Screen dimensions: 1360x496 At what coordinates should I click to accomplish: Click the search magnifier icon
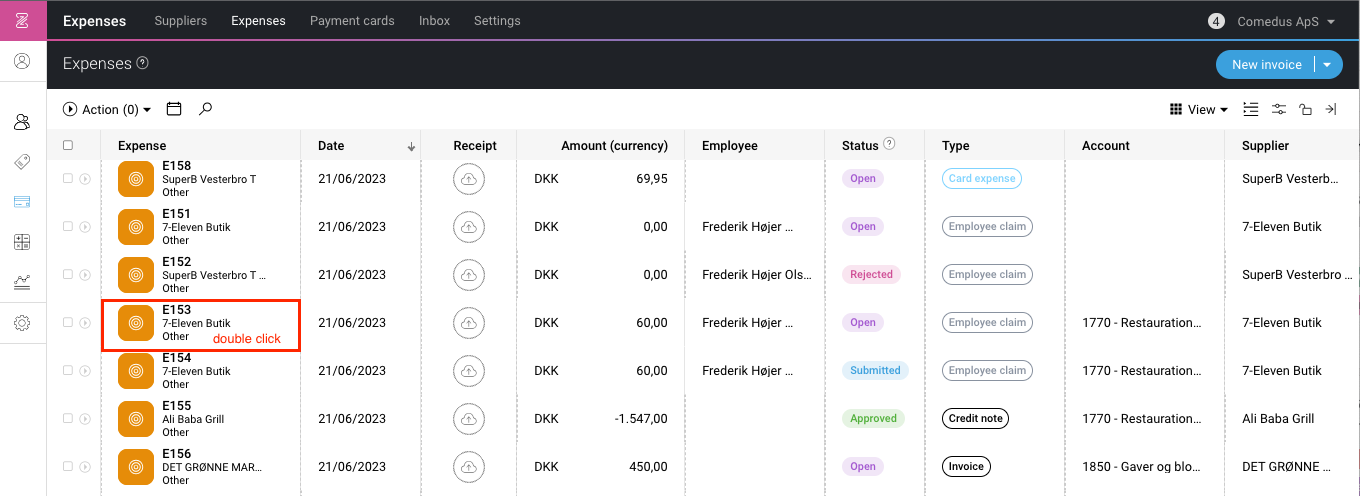click(205, 109)
